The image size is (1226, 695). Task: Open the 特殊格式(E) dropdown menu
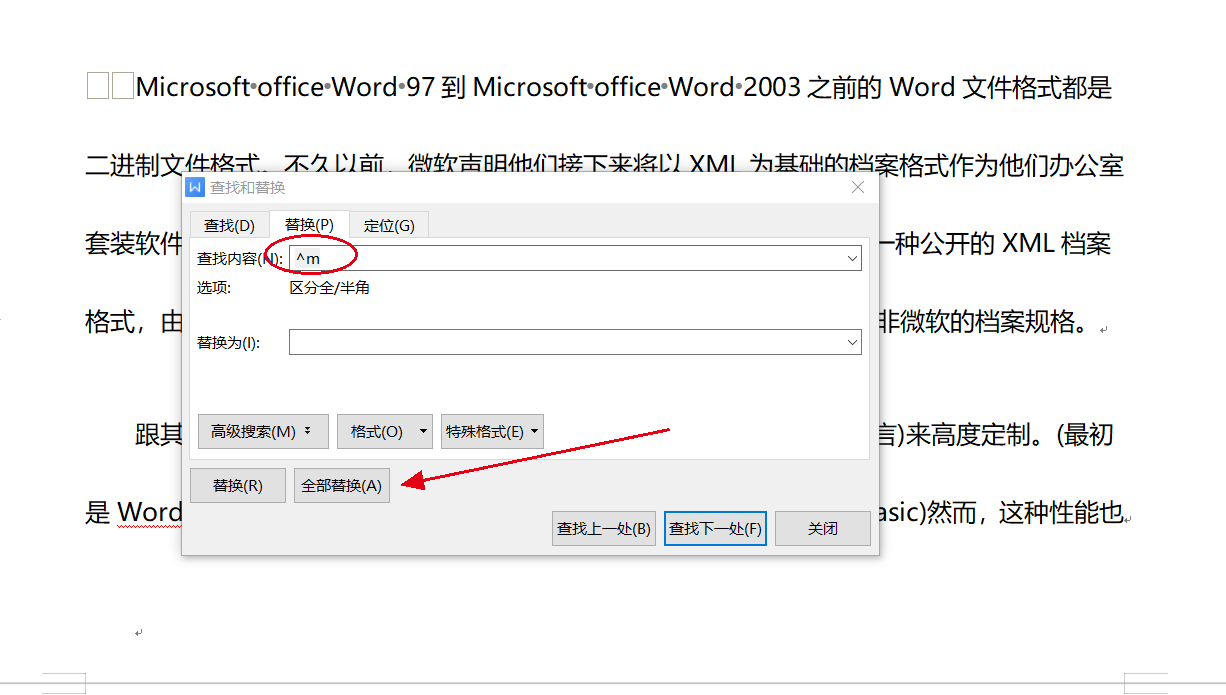492,432
